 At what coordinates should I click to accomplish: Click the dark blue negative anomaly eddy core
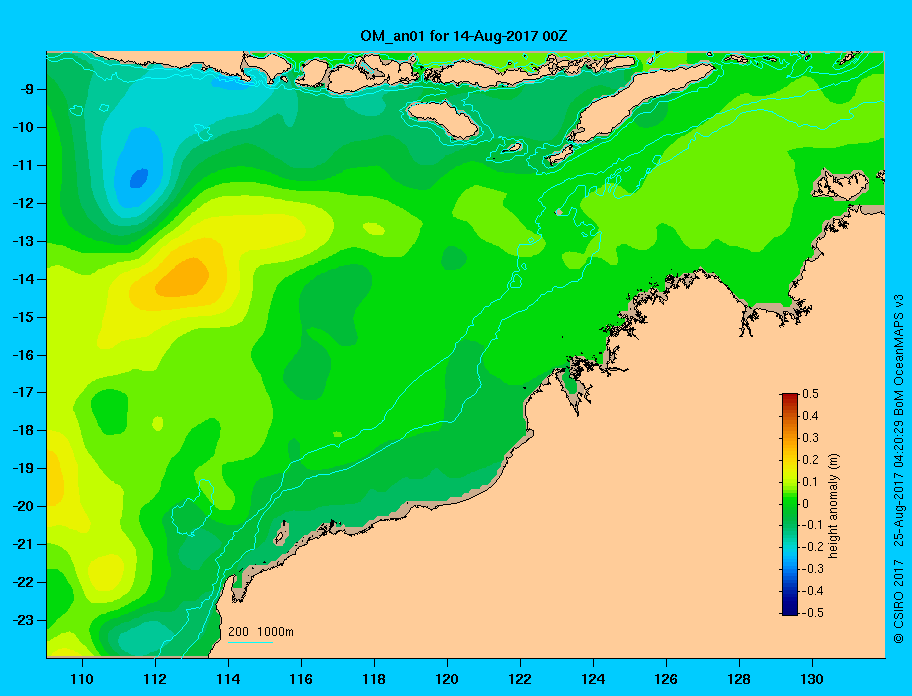click(139, 178)
